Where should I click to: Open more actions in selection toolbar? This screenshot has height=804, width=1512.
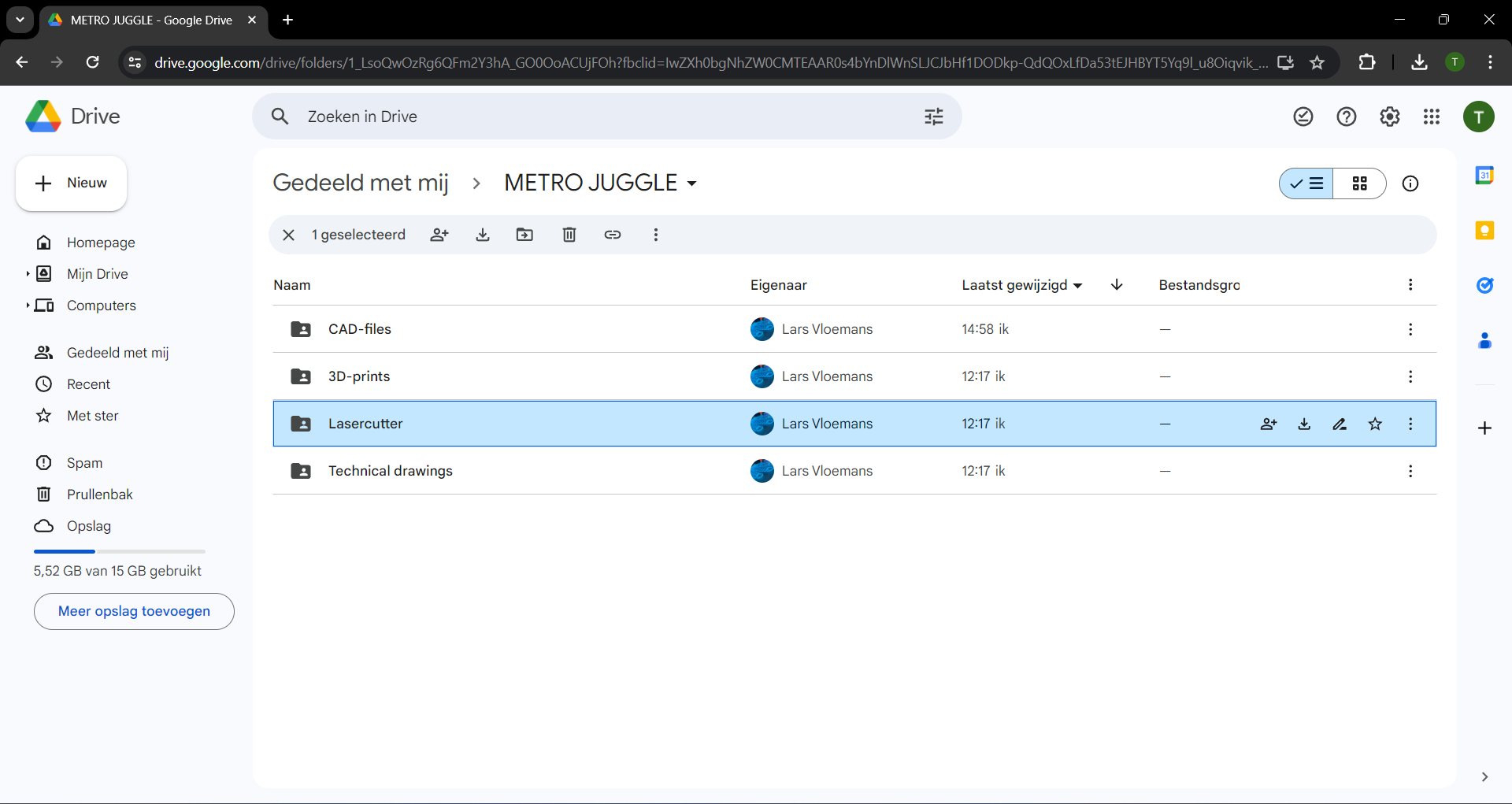point(655,235)
